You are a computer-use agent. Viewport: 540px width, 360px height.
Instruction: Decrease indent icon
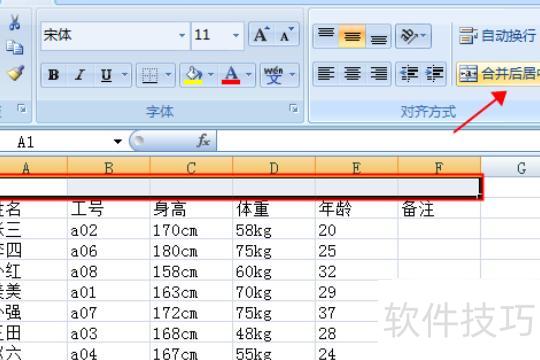click(408, 73)
